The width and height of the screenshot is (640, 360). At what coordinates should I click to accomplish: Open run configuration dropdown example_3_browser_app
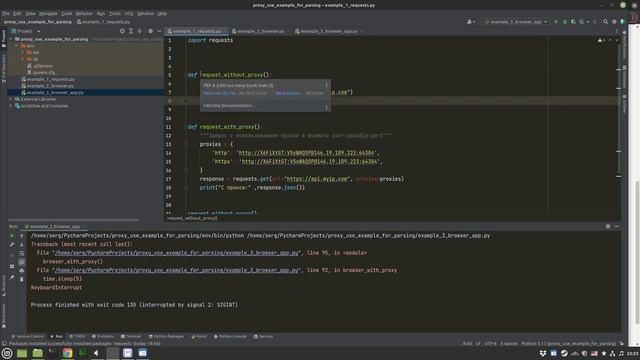[x=516, y=22]
